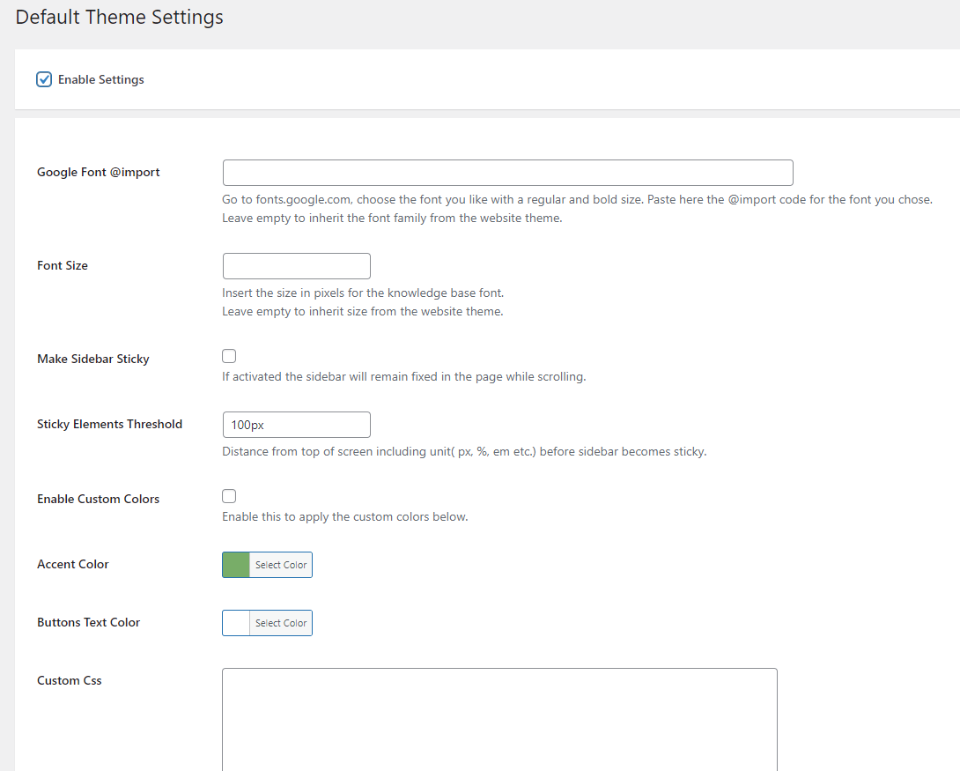Viewport: 960px width, 771px height.
Task: Click the Enable Settings label text
Action: 101,80
